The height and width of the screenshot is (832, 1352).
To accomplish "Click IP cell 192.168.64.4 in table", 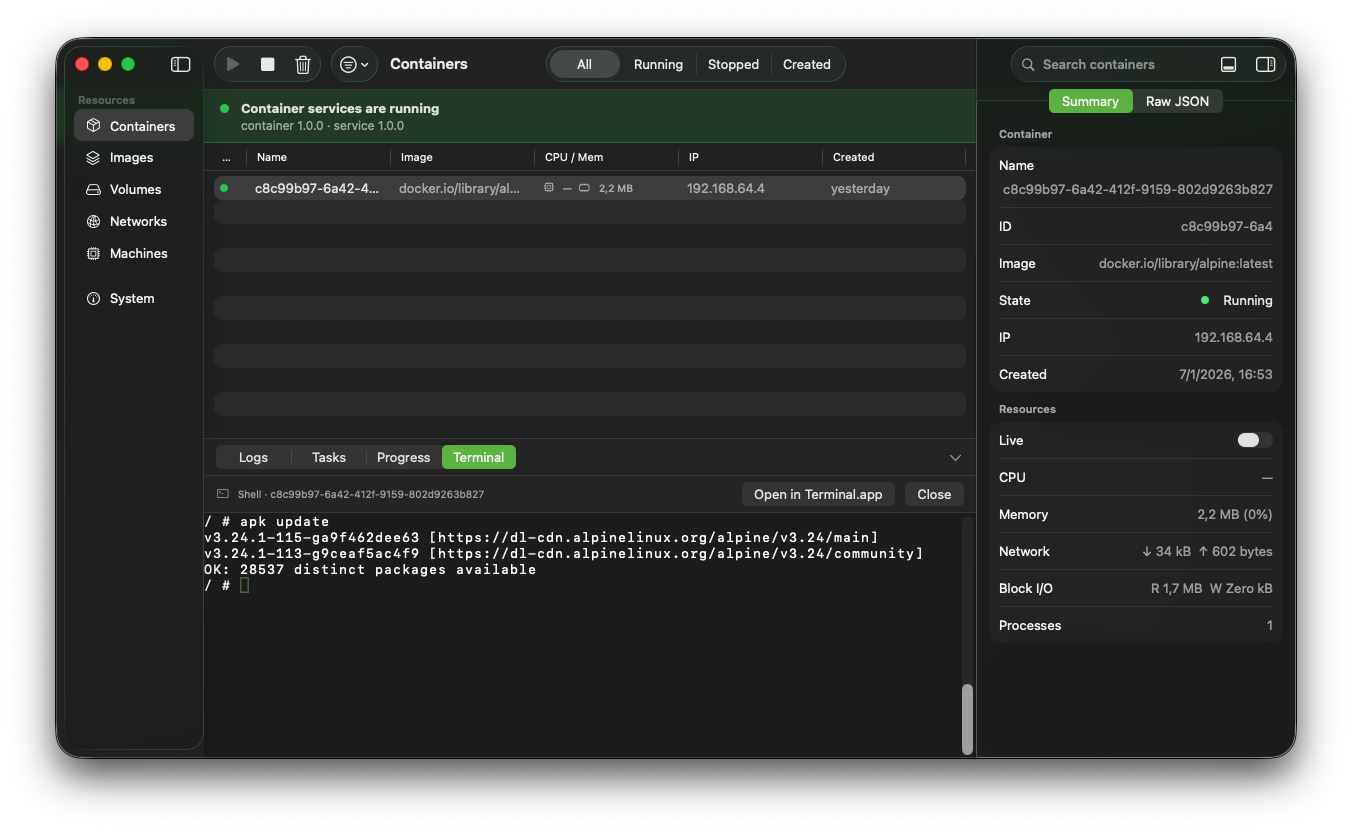I will [725, 188].
